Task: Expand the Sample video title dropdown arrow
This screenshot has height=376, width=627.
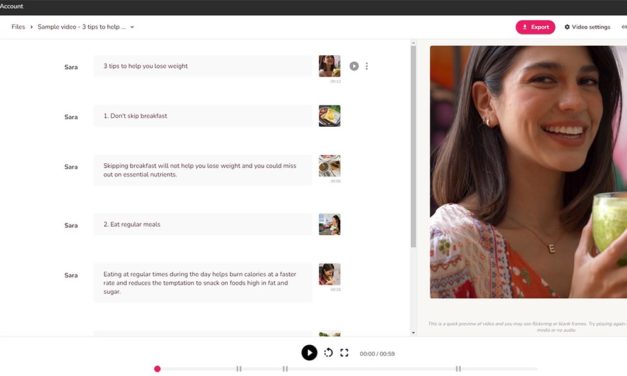Action: click(x=132, y=27)
